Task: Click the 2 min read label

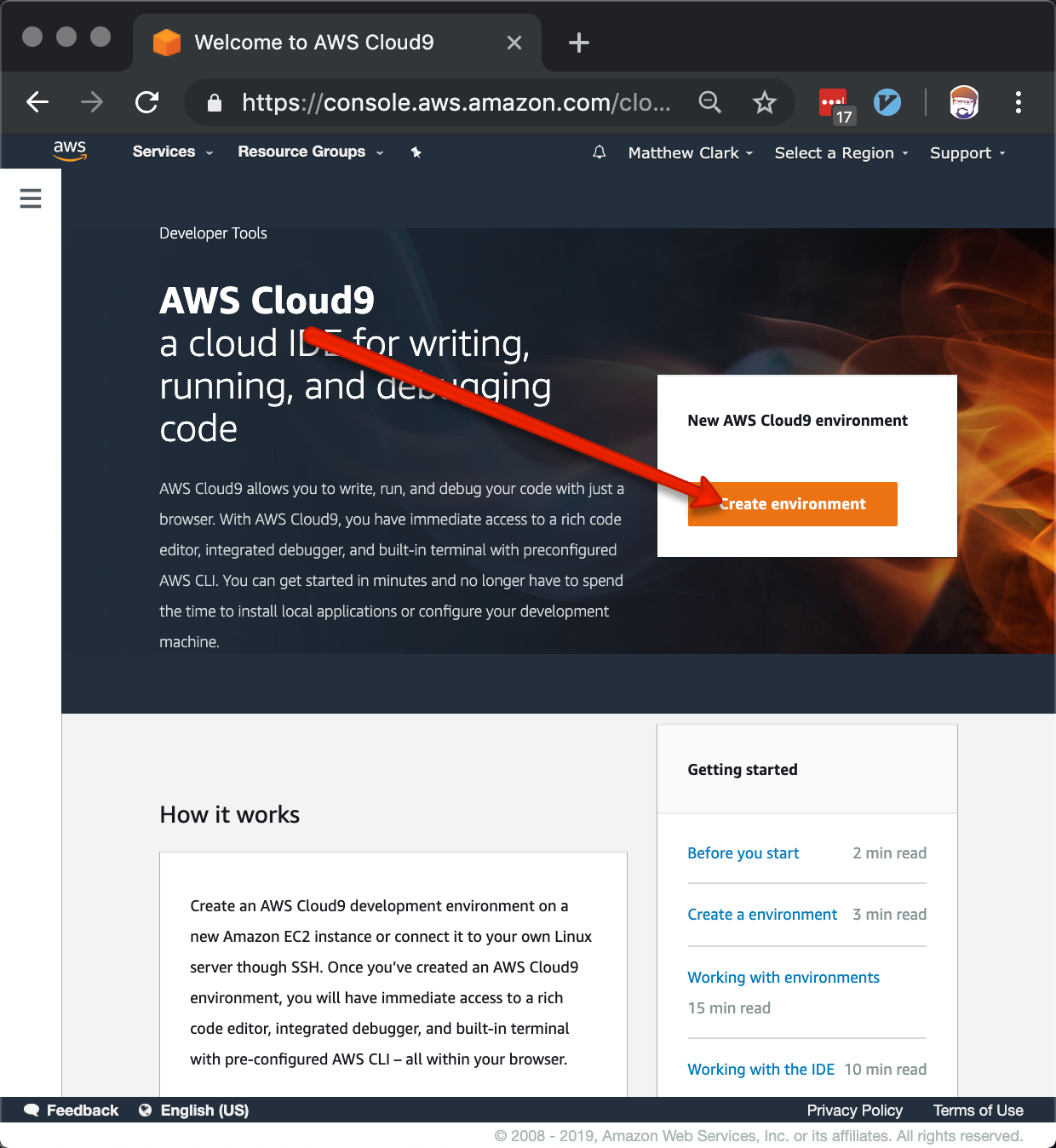Action: 890,853
